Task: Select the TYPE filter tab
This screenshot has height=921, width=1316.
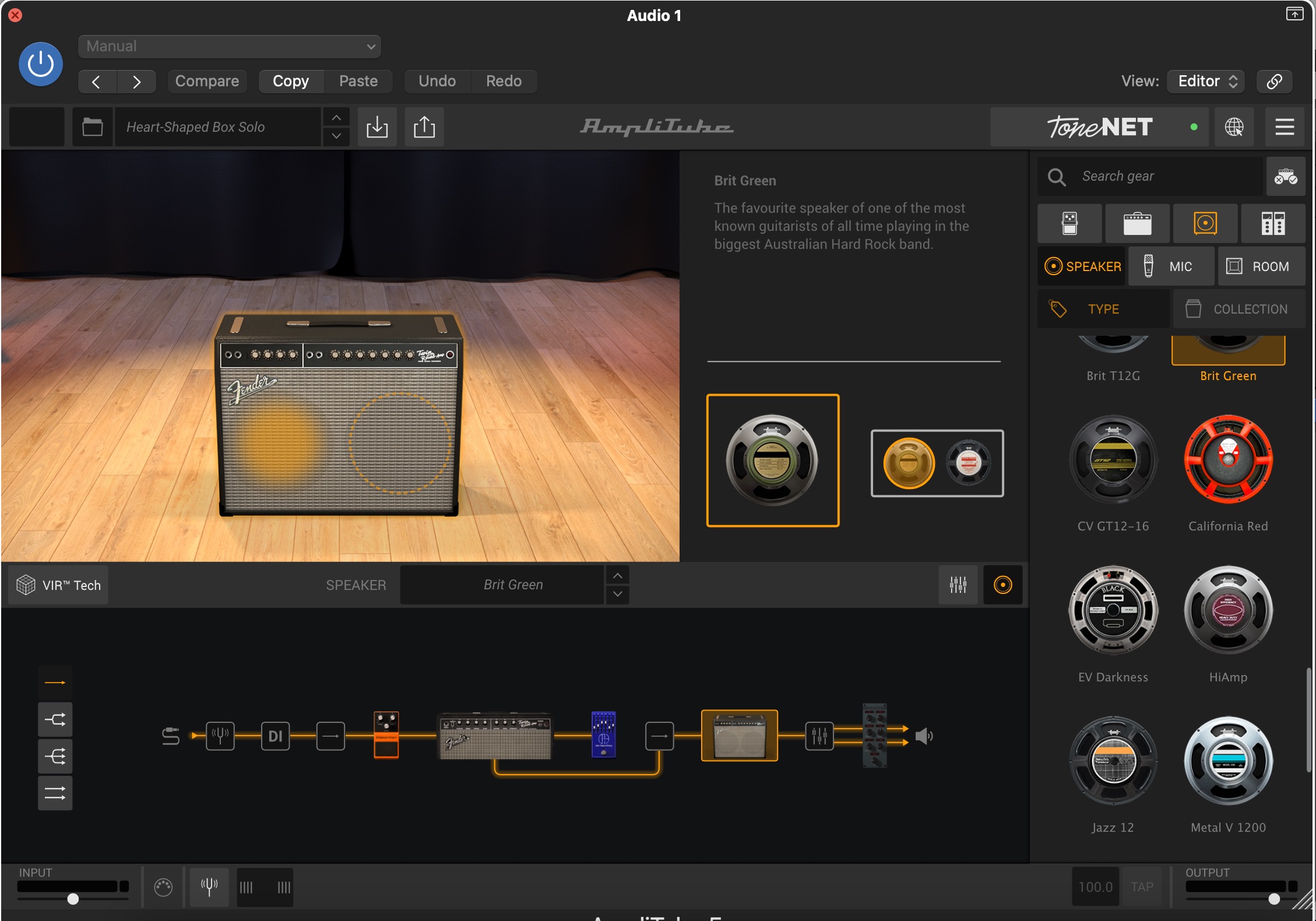Action: click(1103, 309)
